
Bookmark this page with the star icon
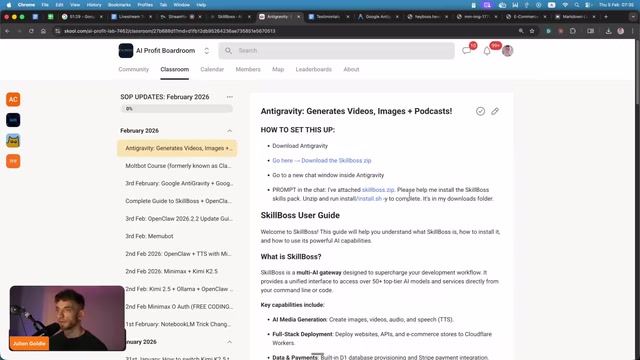(532, 31)
